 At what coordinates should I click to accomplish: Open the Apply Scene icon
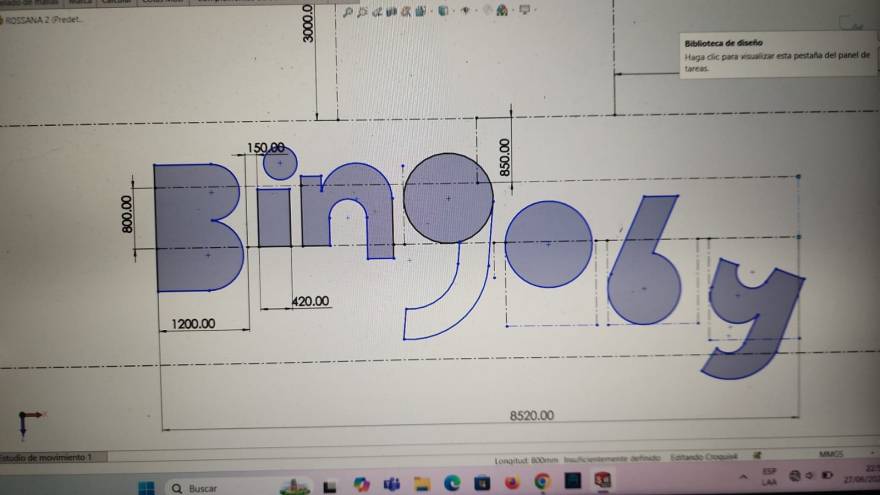[503, 11]
